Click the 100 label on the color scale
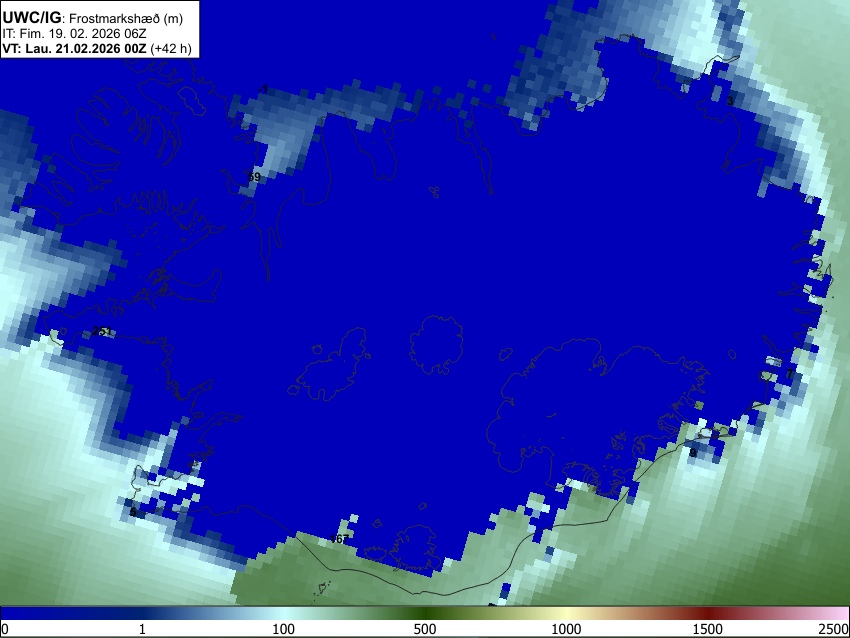Viewport: 850px width, 638px height. pyautogui.click(x=284, y=629)
